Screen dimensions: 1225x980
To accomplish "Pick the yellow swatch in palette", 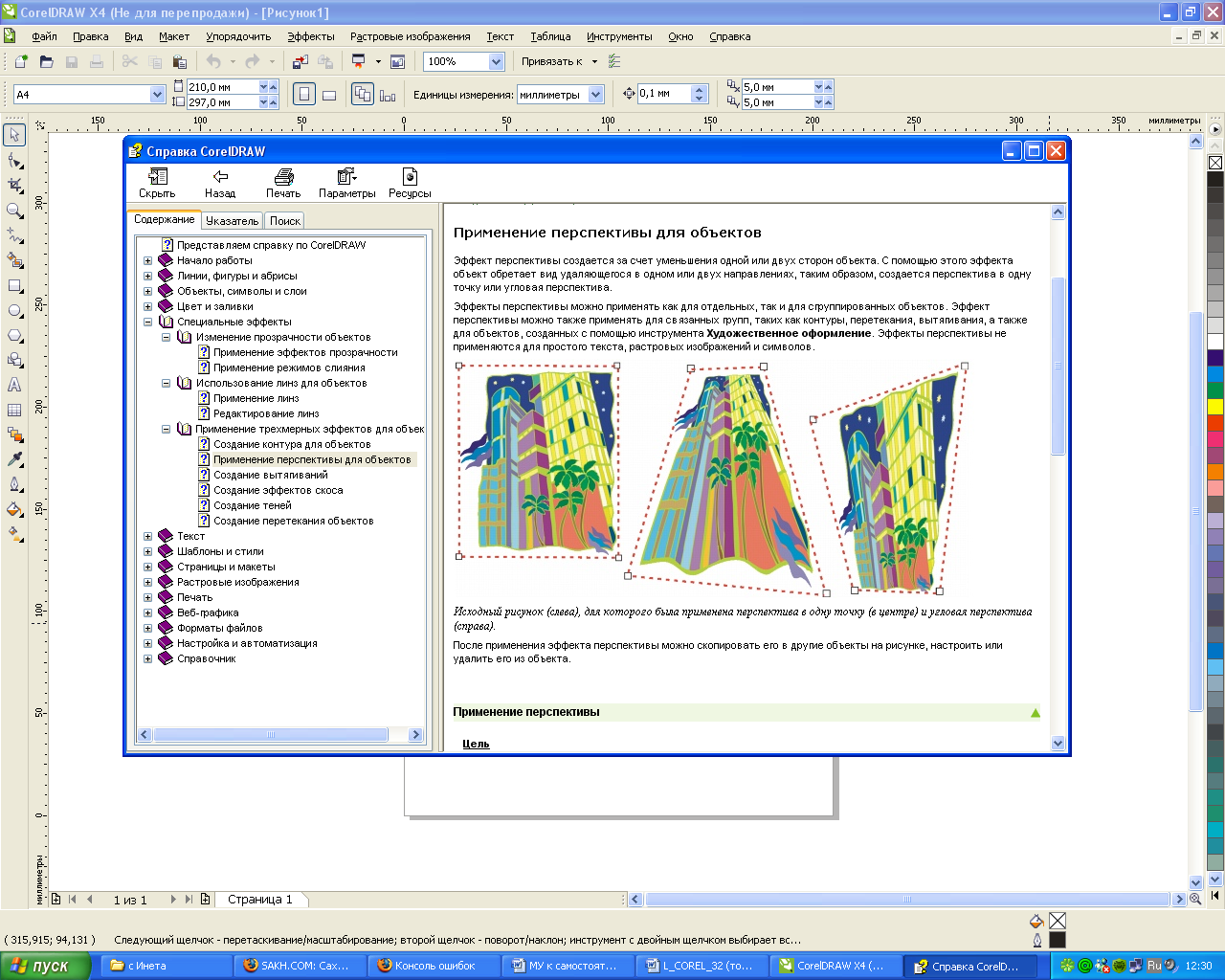I will point(1215,407).
